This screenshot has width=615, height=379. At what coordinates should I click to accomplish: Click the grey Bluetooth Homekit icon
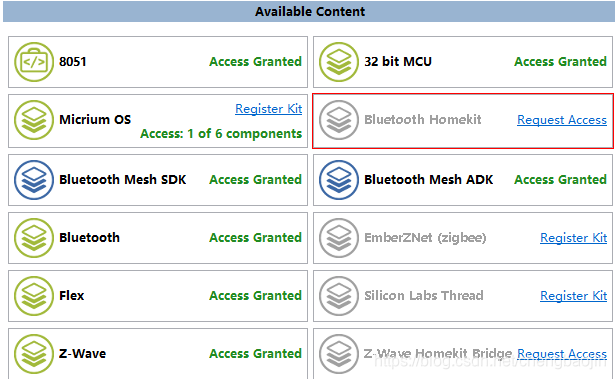[x=339, y=120]
